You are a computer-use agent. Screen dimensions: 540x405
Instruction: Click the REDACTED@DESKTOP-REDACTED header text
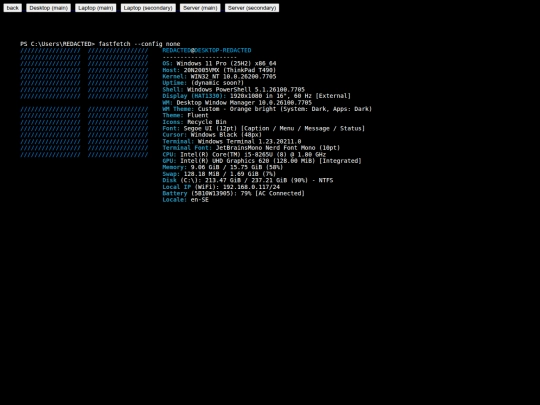coord(207,50)
